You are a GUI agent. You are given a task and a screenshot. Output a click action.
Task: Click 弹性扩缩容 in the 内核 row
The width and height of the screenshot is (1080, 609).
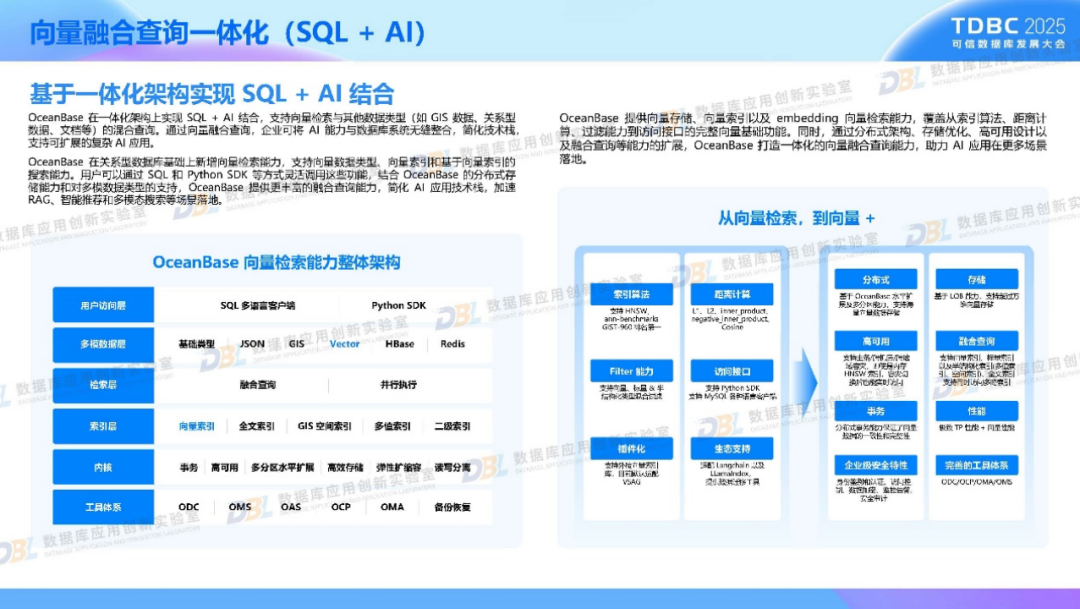tap(399, 467)
